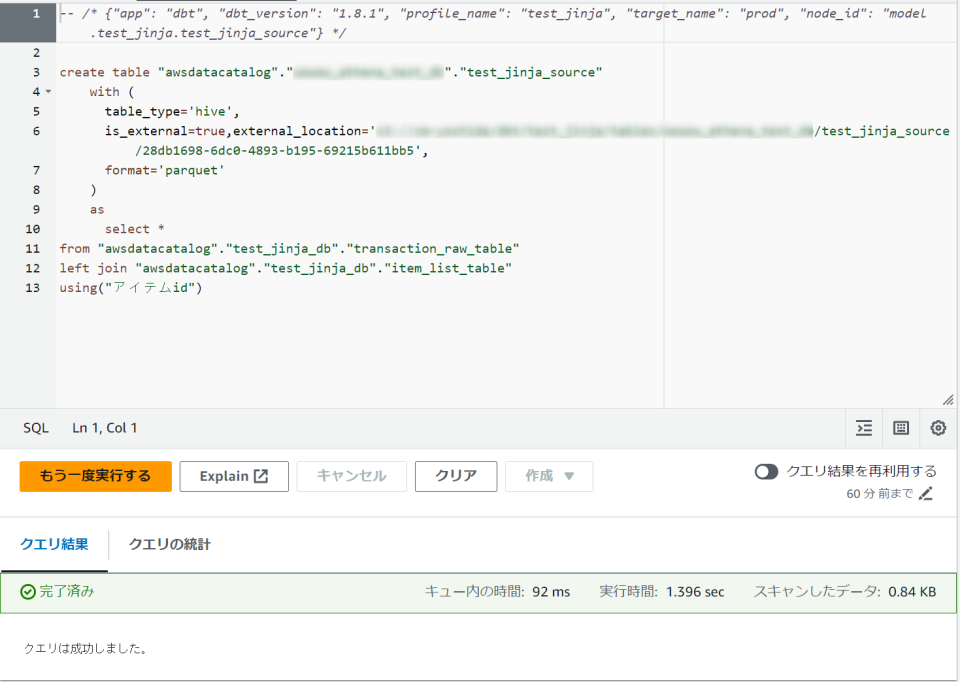Click クエリは成功しました message
The image size is (960, 682).
pos(86,648)
